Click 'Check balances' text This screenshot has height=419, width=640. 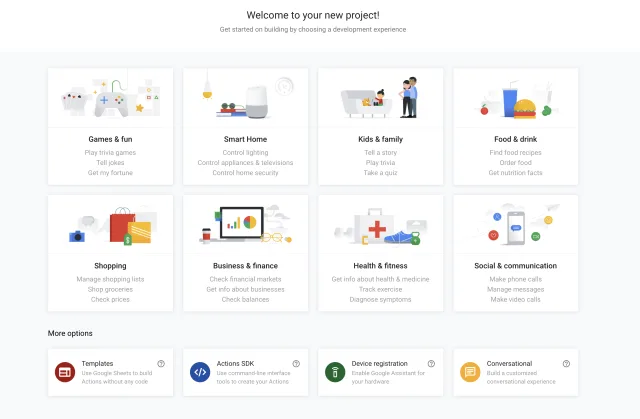[x=245, y=299]
